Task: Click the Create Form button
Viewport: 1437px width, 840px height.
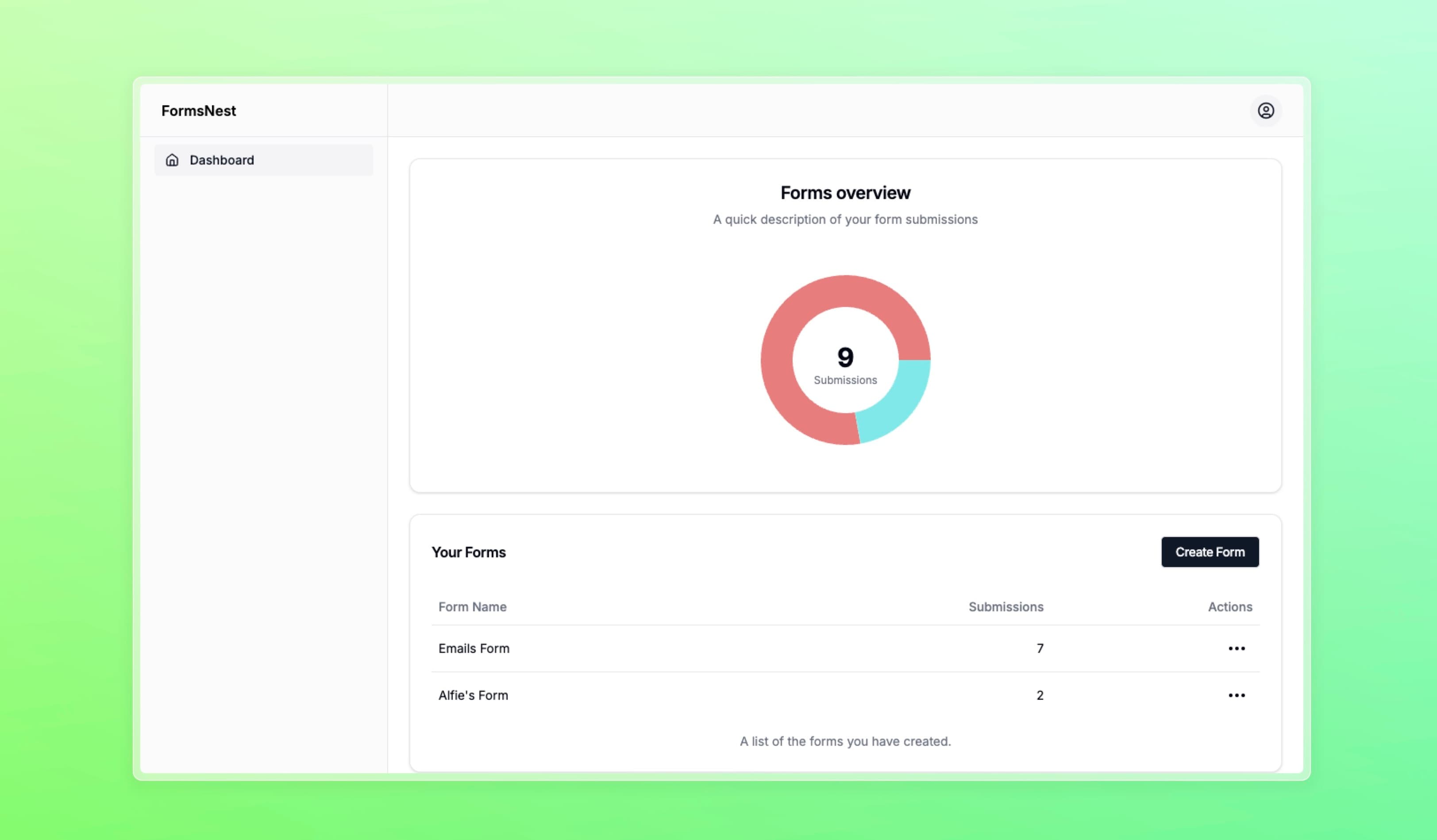Action: click(x=1210, y=552)
